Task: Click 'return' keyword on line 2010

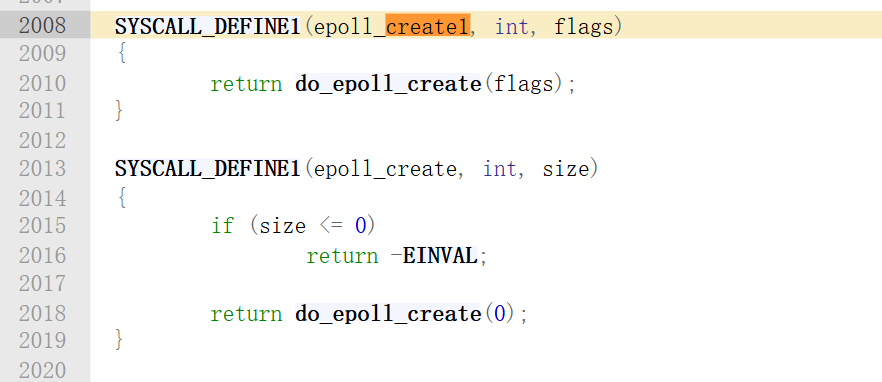Action: coord(246,84)
